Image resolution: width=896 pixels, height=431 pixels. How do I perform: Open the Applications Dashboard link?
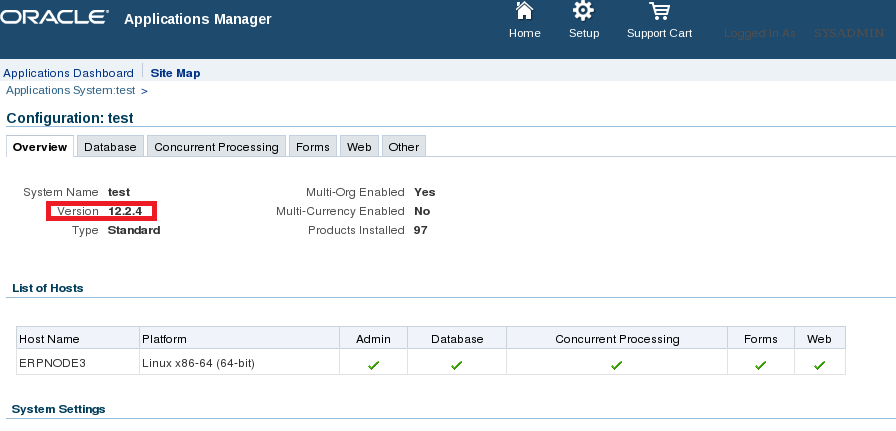point(69,73)
